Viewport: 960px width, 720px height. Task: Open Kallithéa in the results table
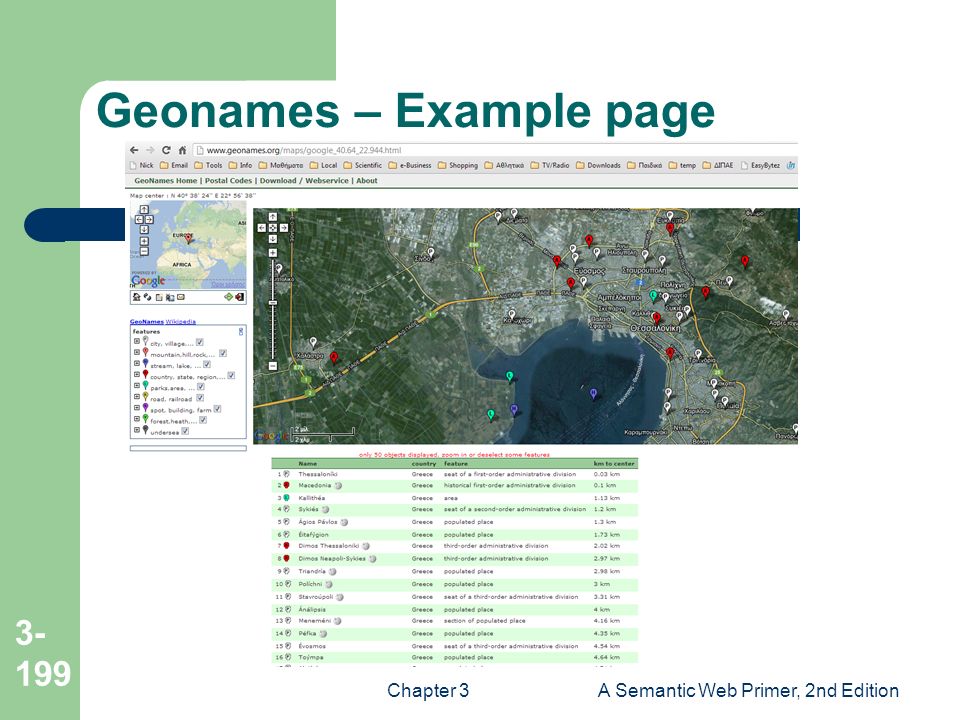click(312, 498)
